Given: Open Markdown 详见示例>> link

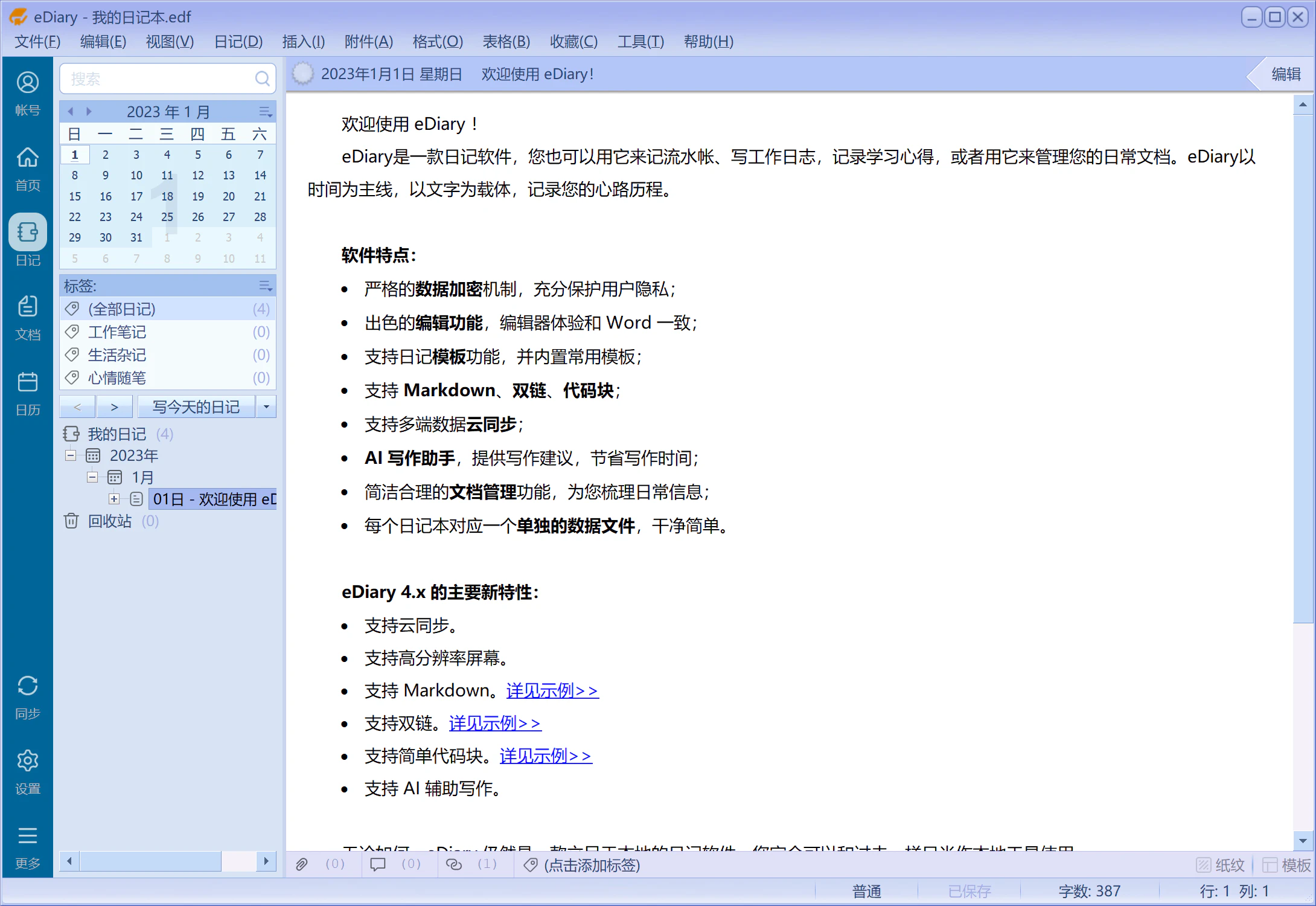Looking at the screenshot, I should pos(552,690).
